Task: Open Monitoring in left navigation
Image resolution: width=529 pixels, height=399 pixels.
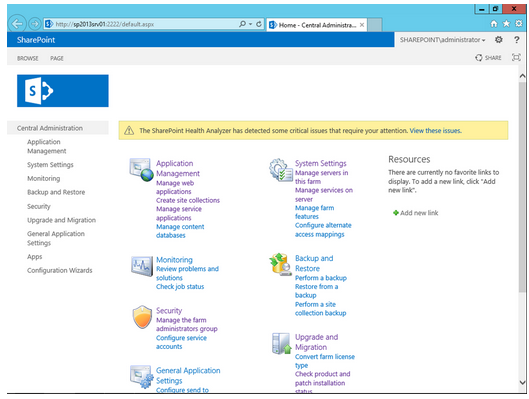Action: click(x=44, y=178)
